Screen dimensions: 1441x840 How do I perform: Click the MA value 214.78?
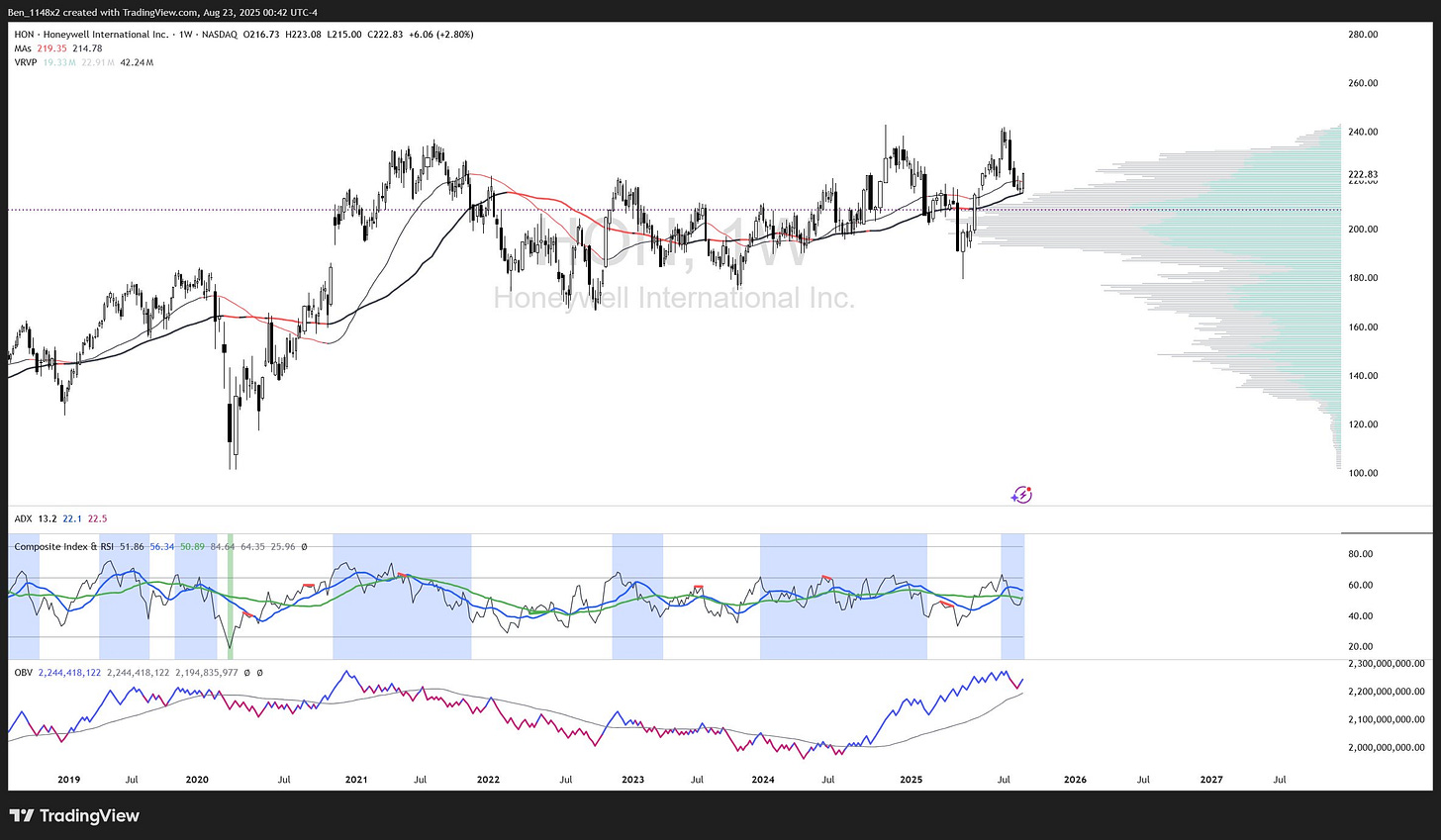[x=87, y=48]
